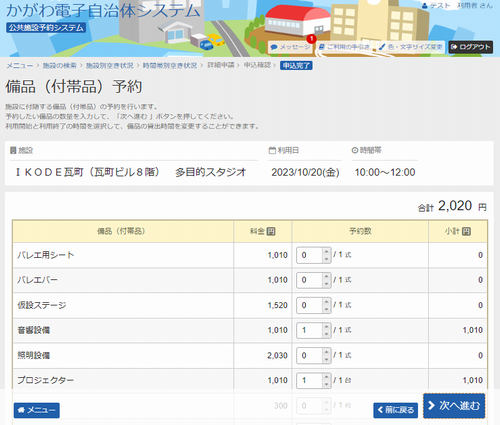Open the メッセージ notifications button

click(x=290, y=47)
